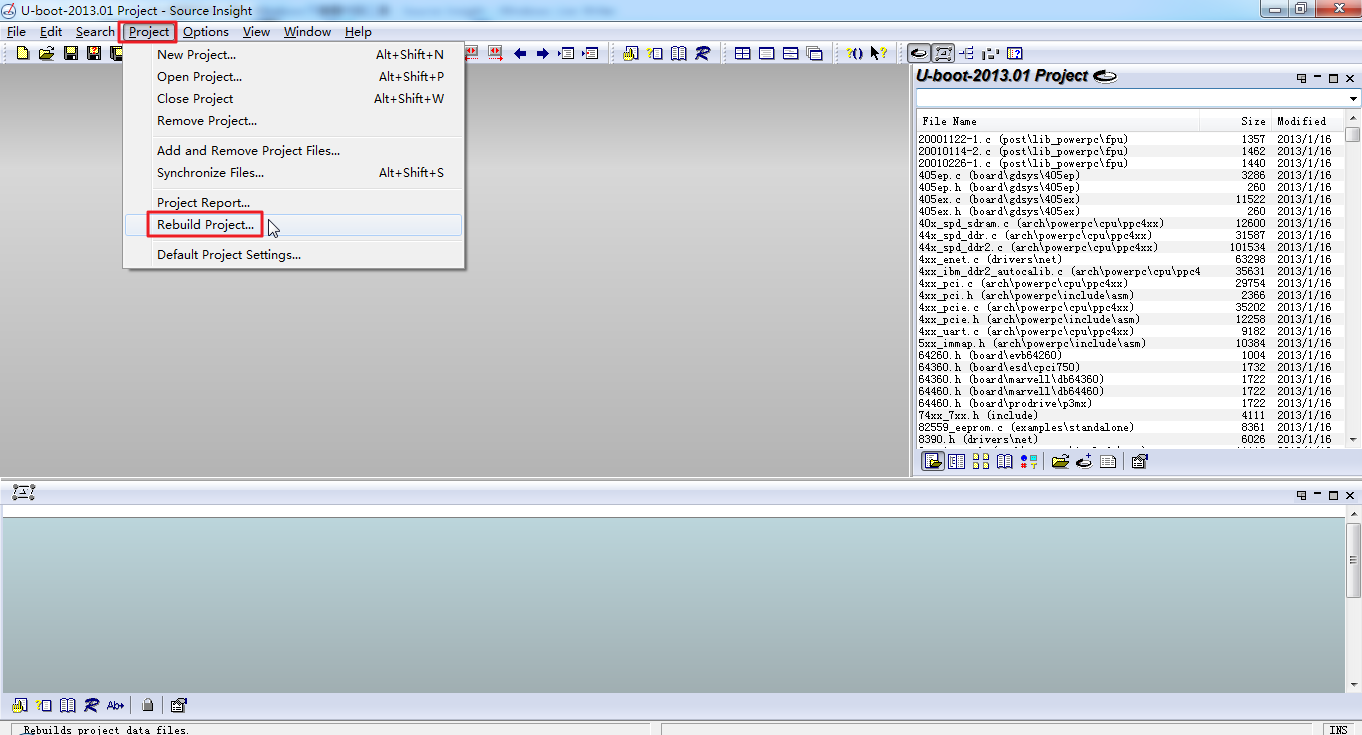Click Context Window Browse Symbols icon

click(x=44, y=705)
